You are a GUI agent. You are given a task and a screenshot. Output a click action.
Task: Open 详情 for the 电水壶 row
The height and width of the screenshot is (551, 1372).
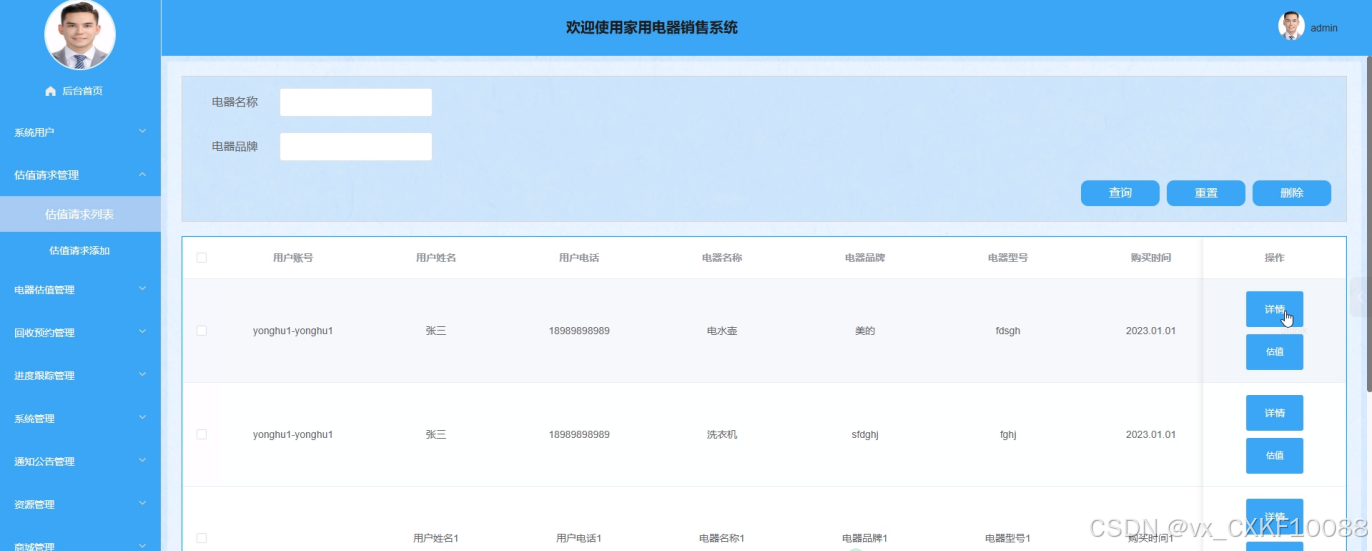click(x=1274, y=309)
